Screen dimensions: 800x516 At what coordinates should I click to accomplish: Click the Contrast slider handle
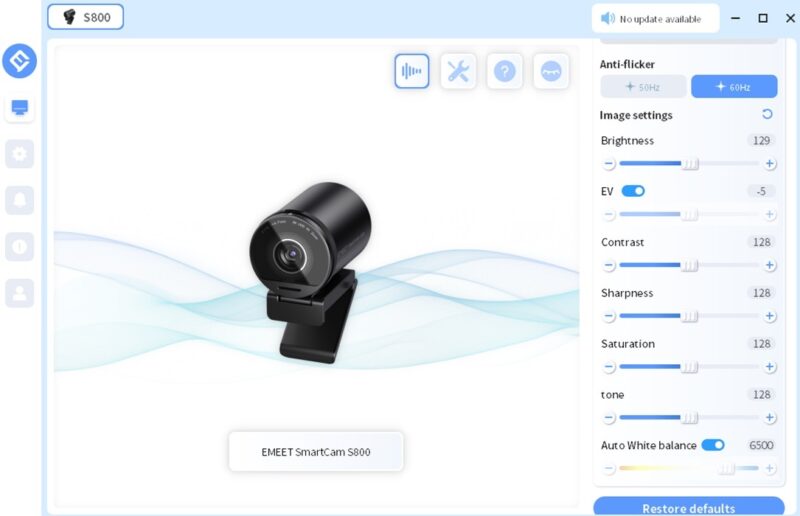click(689, 265)
